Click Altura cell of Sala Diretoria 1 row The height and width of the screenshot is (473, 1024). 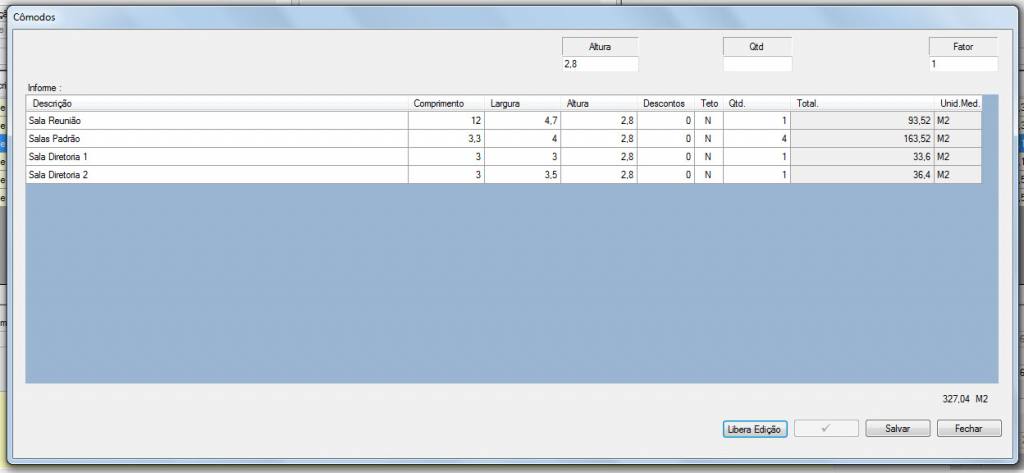tap(598, 157)
